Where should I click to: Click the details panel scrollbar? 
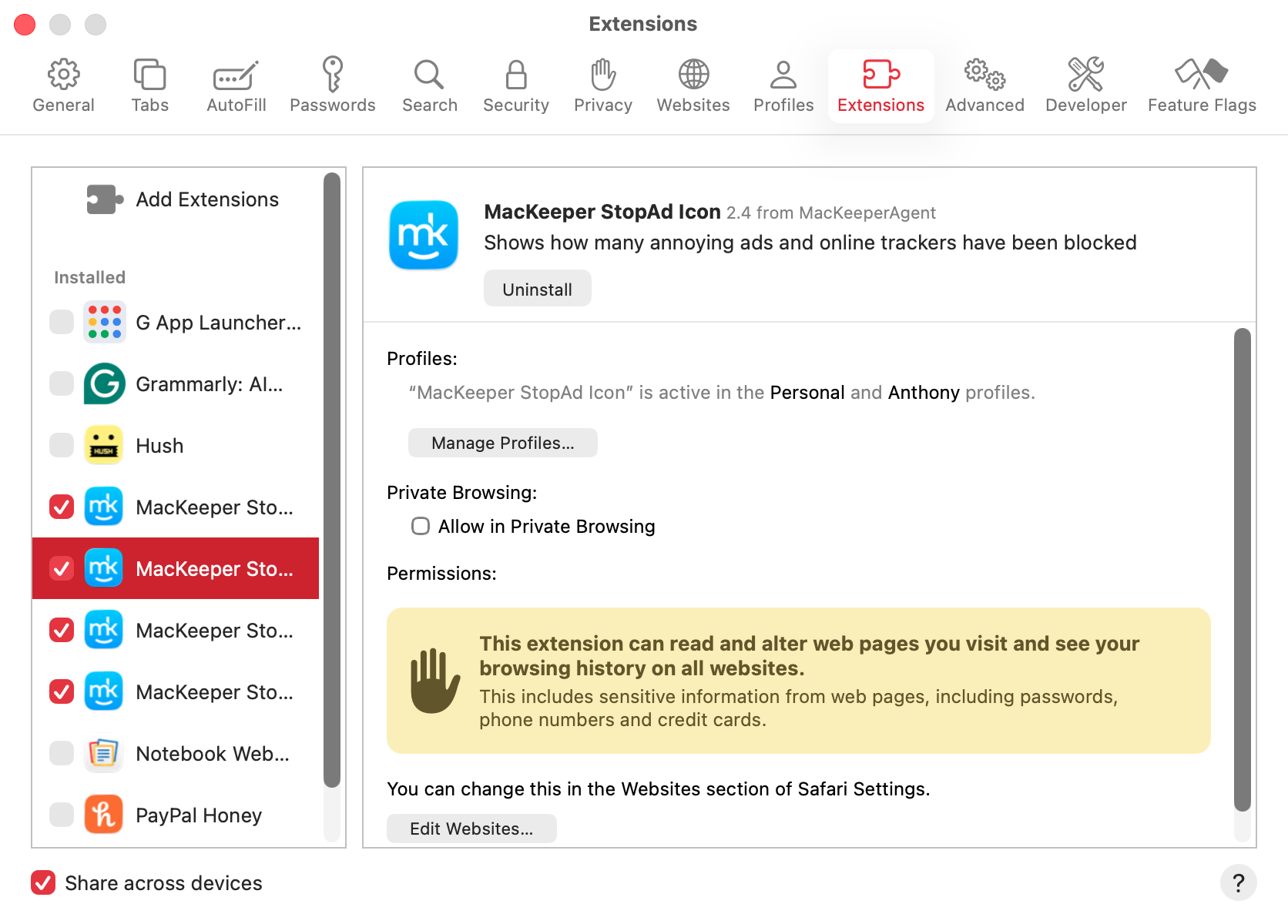tap(1242, 570)
